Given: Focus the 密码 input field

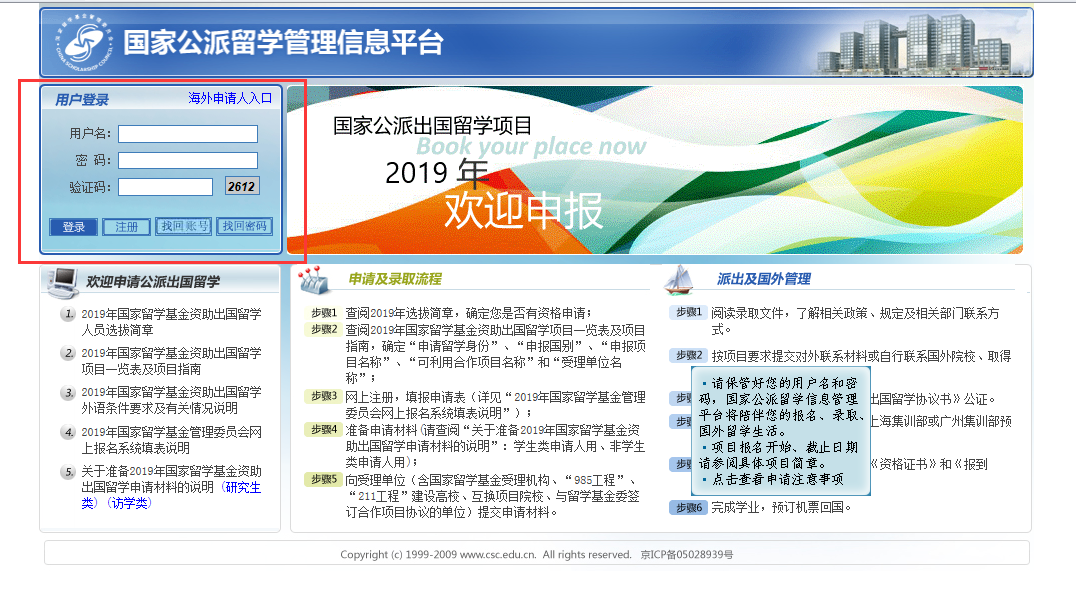Looking at the screenshot, I should click(x=188, y=160).
